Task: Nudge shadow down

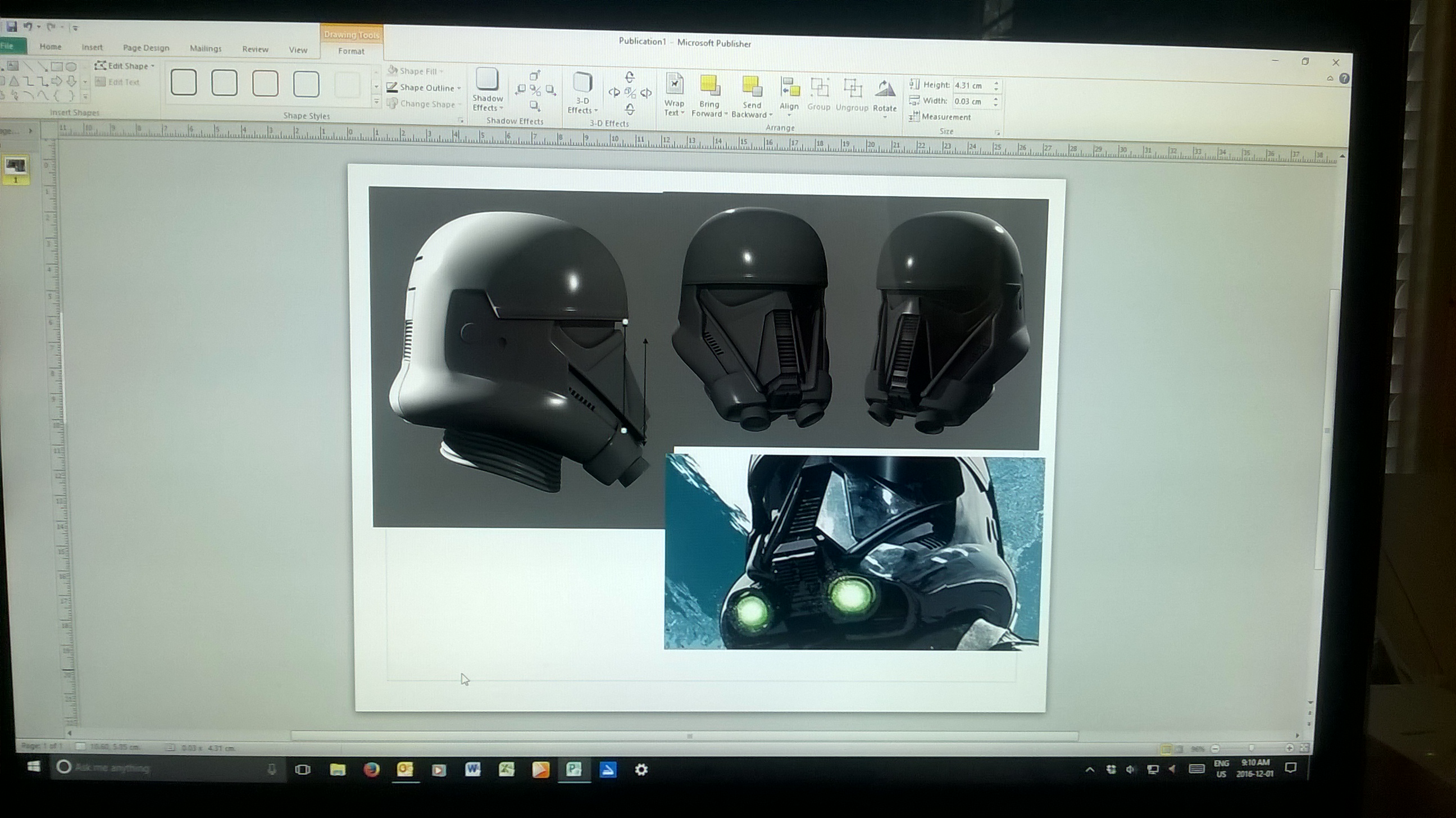Action: point(534,106)
